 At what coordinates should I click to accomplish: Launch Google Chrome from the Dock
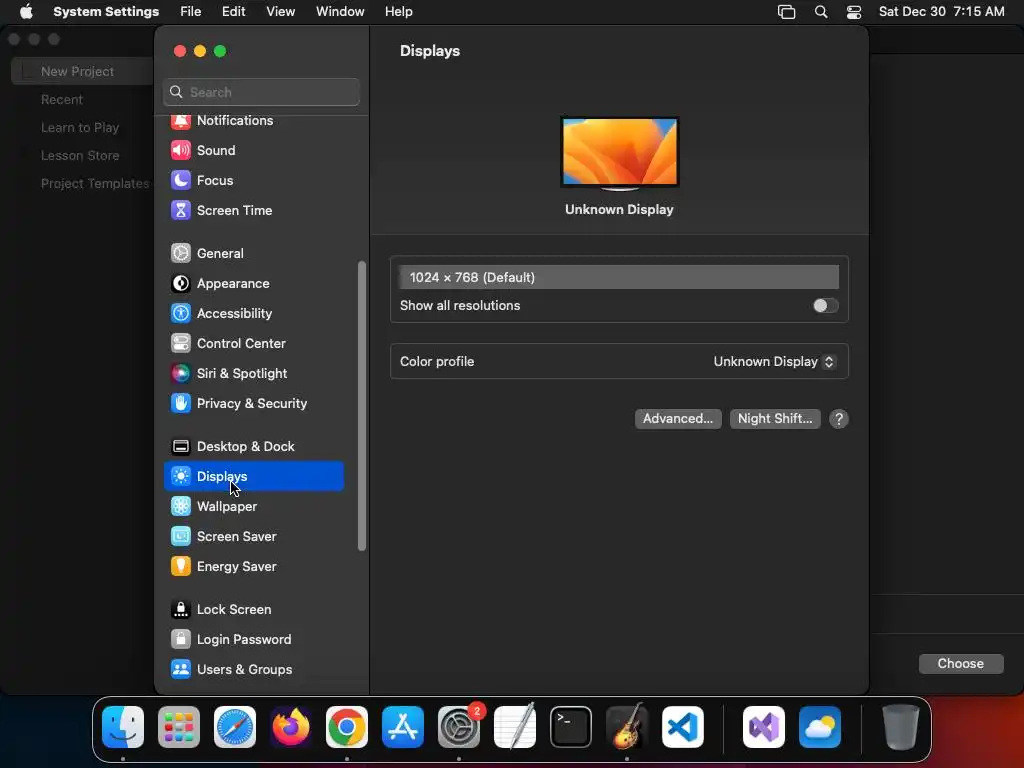[347, 727]
